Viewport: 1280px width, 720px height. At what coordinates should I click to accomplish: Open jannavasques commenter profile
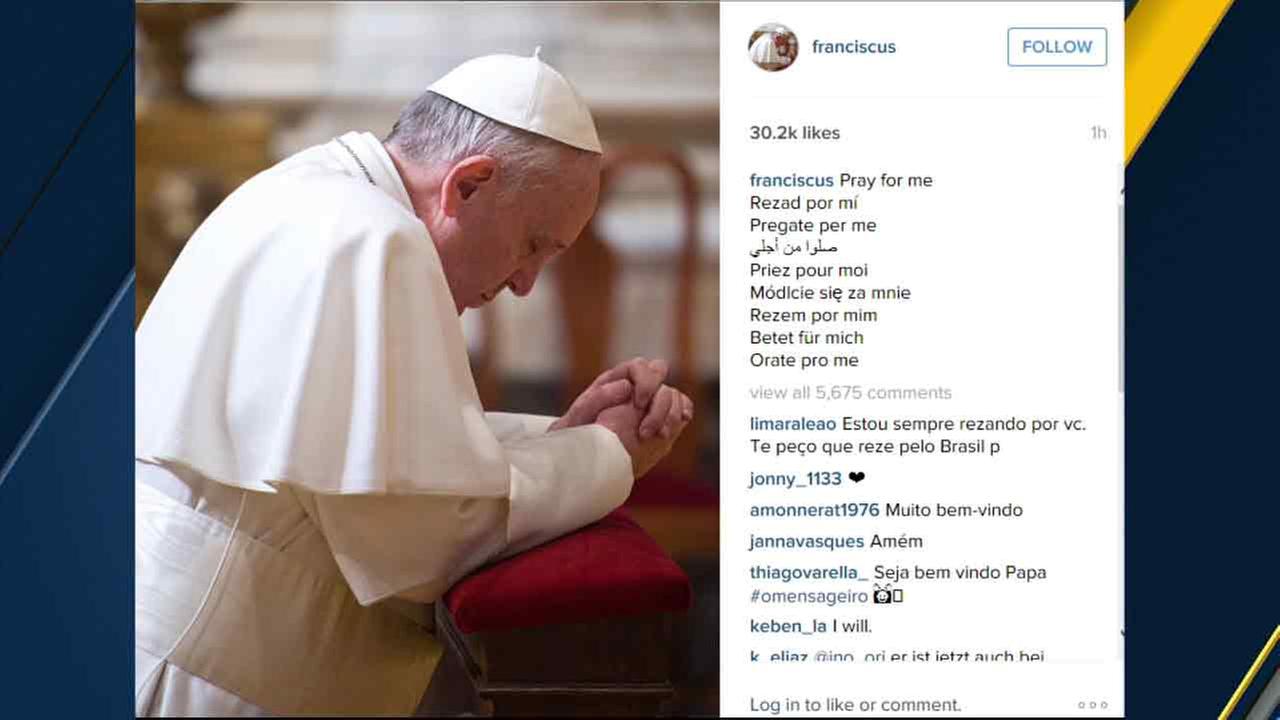click(x=807, y=541)
